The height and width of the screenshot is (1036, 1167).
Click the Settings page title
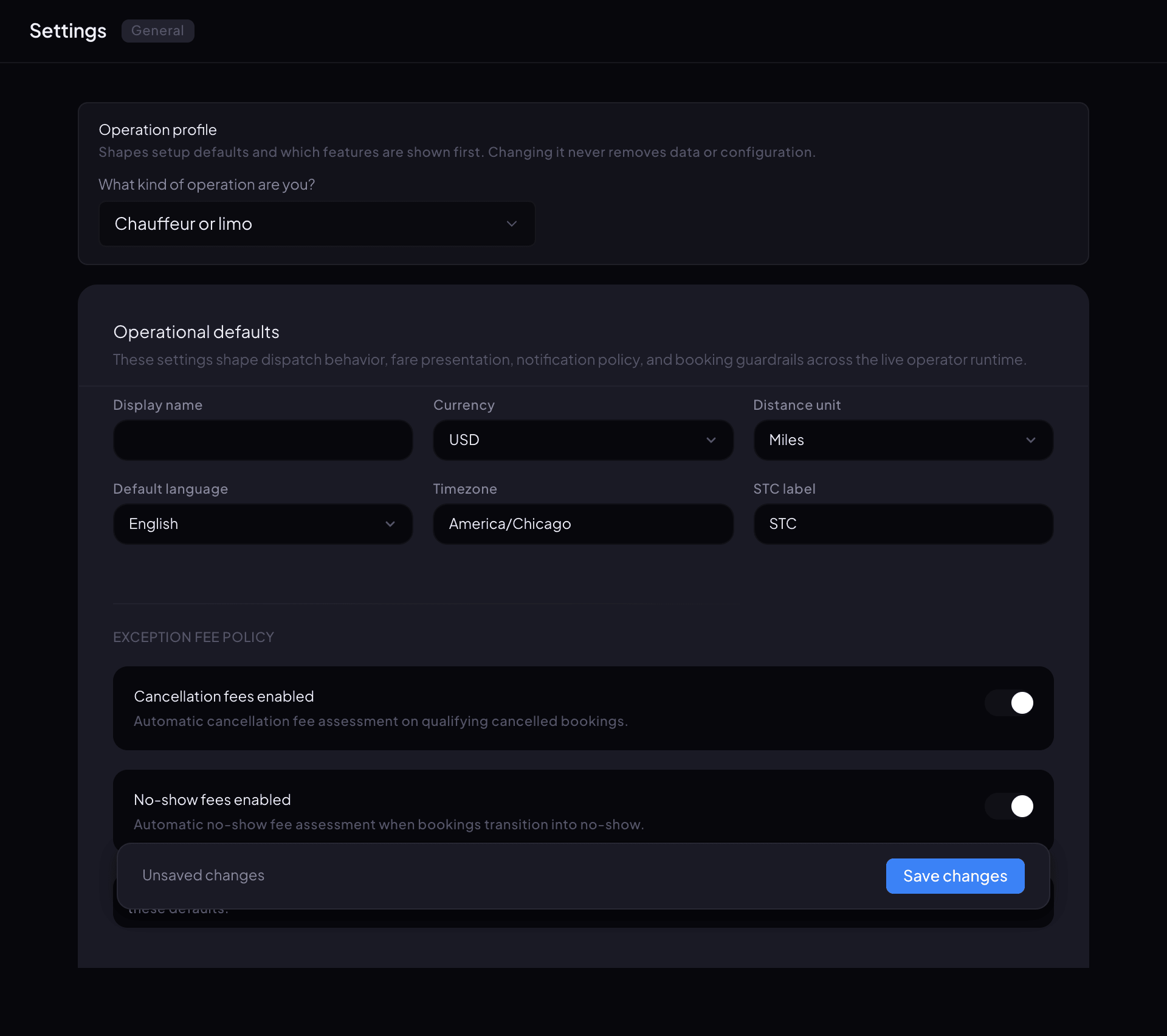[x=68, y=31]
